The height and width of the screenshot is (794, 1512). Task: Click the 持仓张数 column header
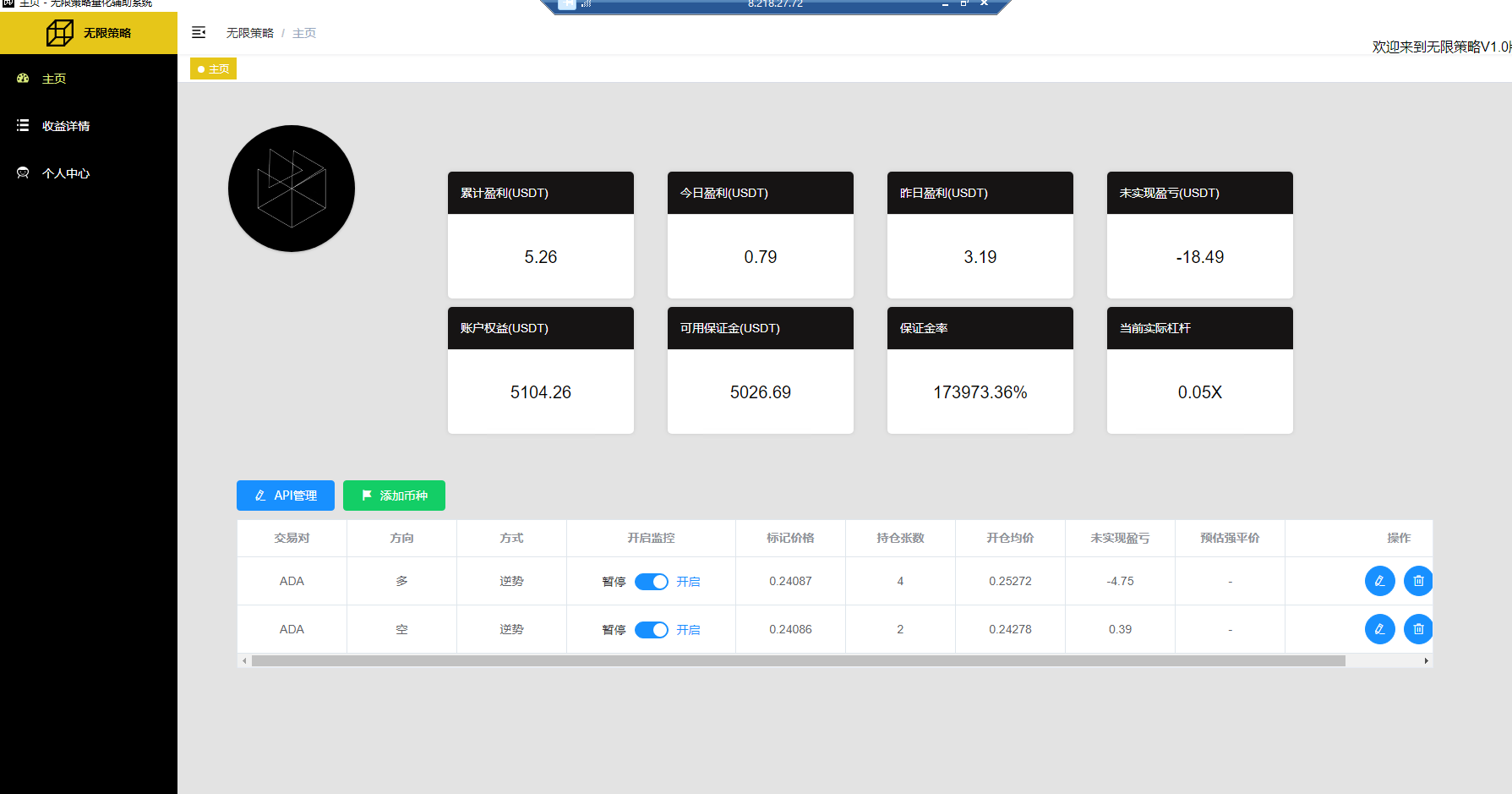click(900, 538)
